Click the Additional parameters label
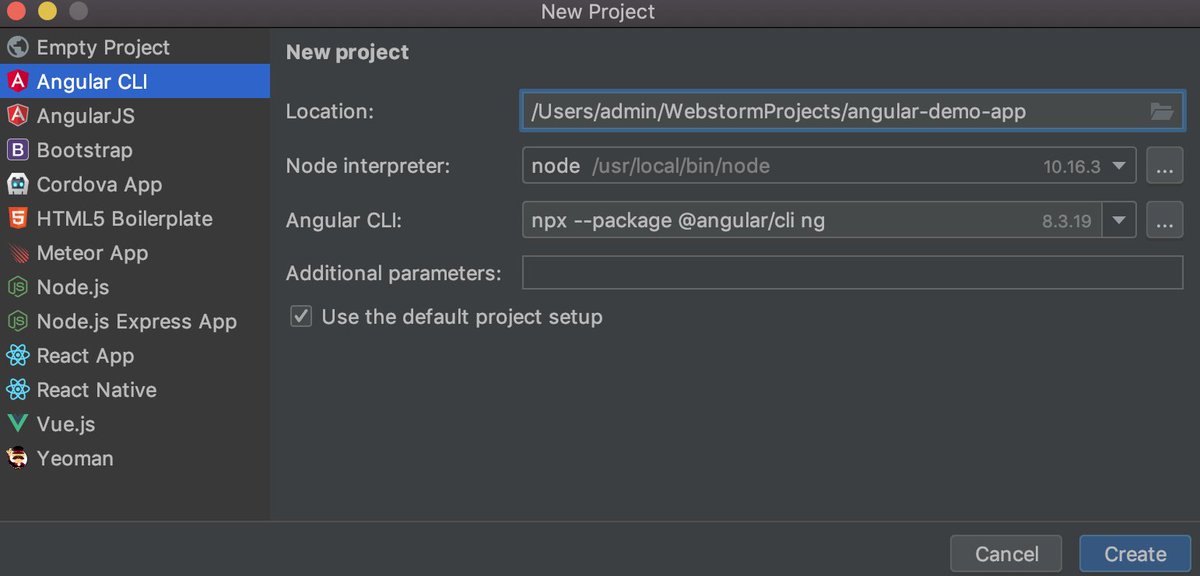1200x576 pixels. [394, 273]
